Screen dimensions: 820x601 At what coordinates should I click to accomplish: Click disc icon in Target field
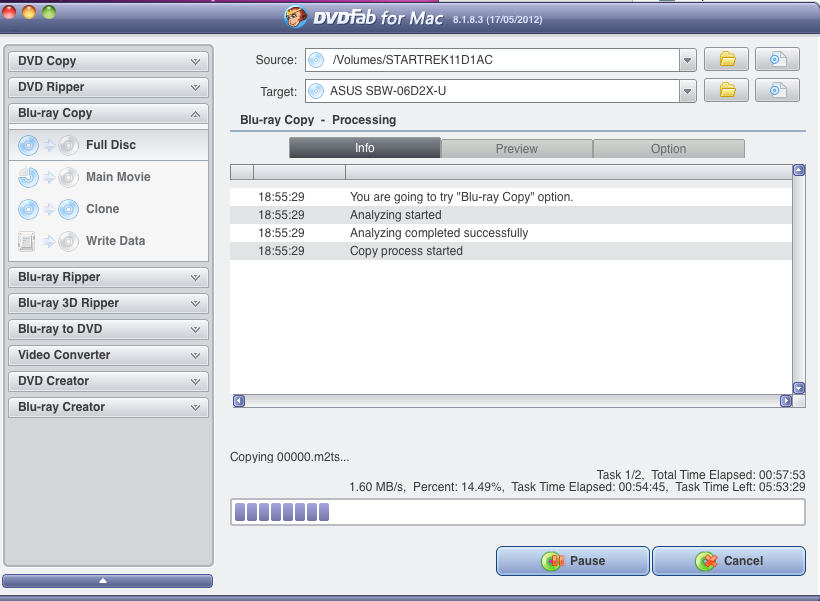316,91
